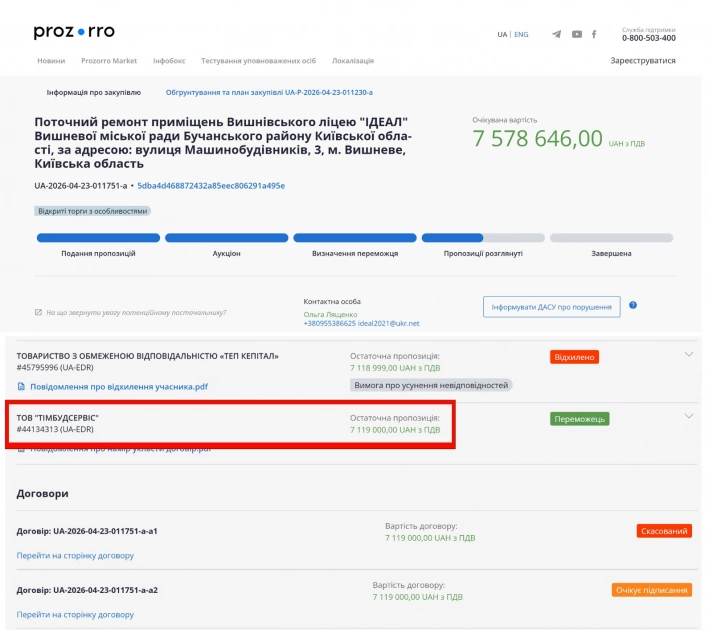Switch language to UA
Viewport: 713px width, 630px height.
pyautogui.click(x=502, y=35)
